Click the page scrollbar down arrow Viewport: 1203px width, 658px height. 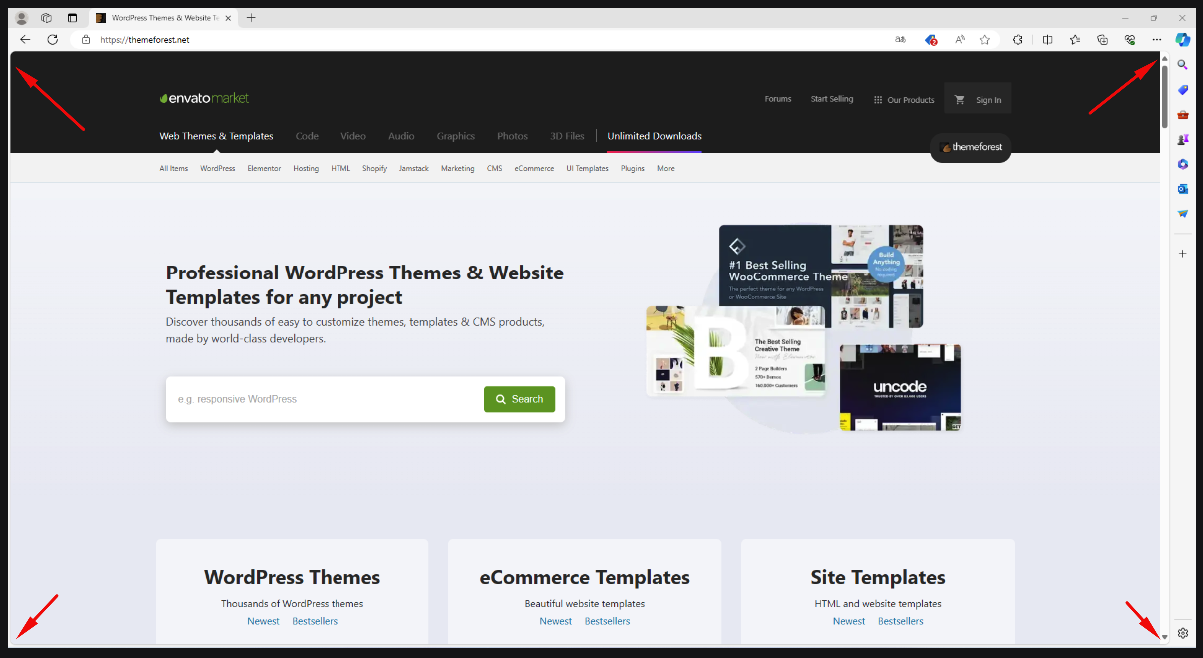[1164, 637]
